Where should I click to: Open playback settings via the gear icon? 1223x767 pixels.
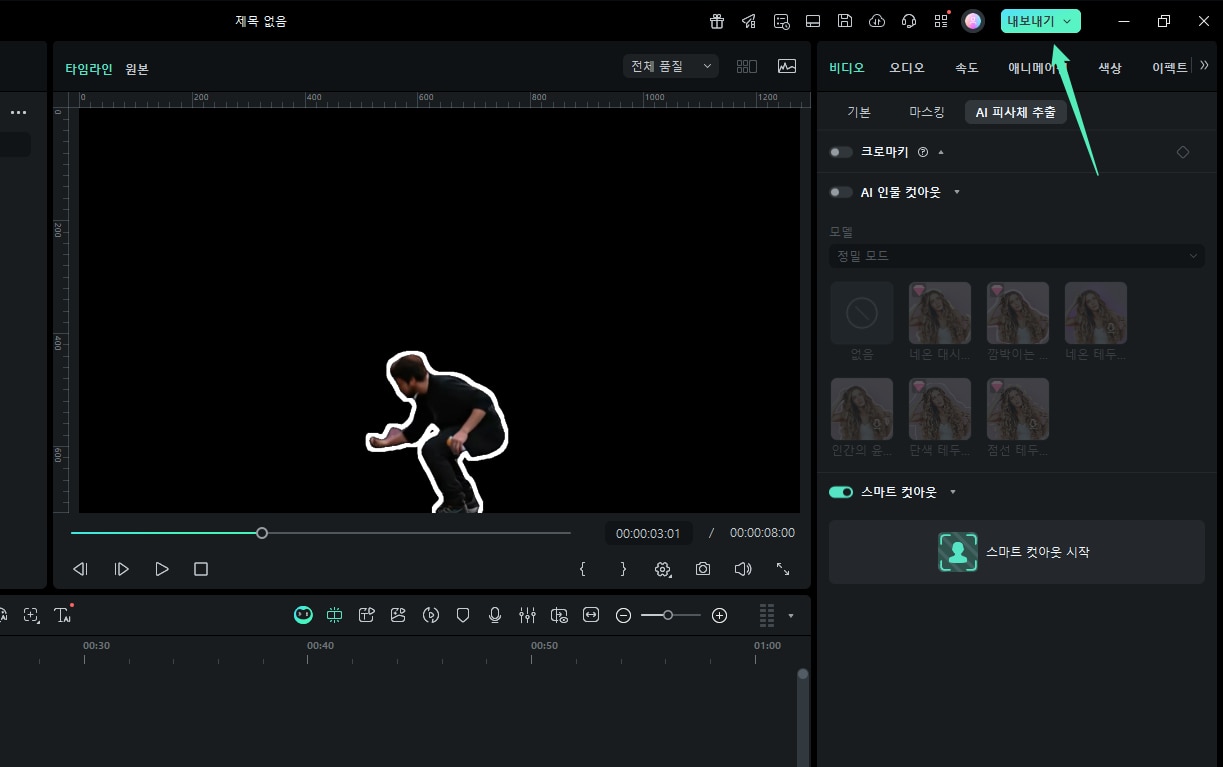point(663,568)
